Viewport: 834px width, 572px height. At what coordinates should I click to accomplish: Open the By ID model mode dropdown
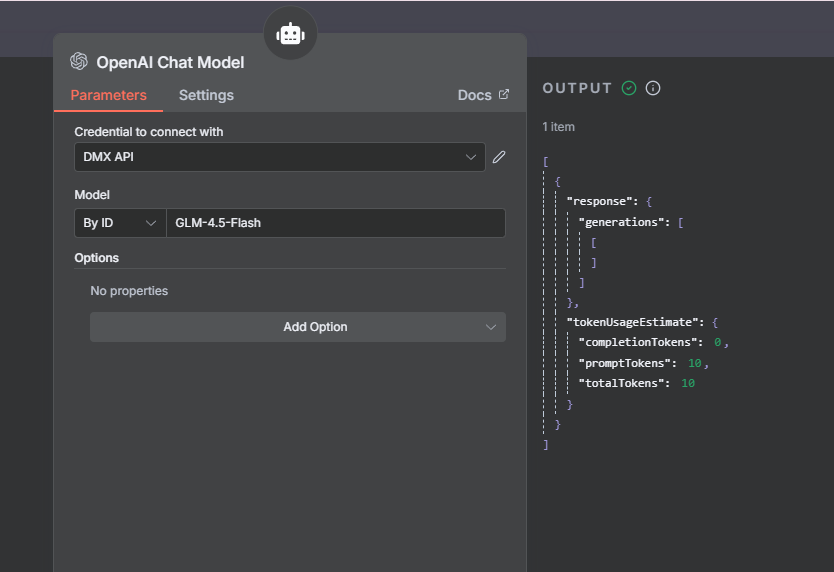[x=120, y=223]
